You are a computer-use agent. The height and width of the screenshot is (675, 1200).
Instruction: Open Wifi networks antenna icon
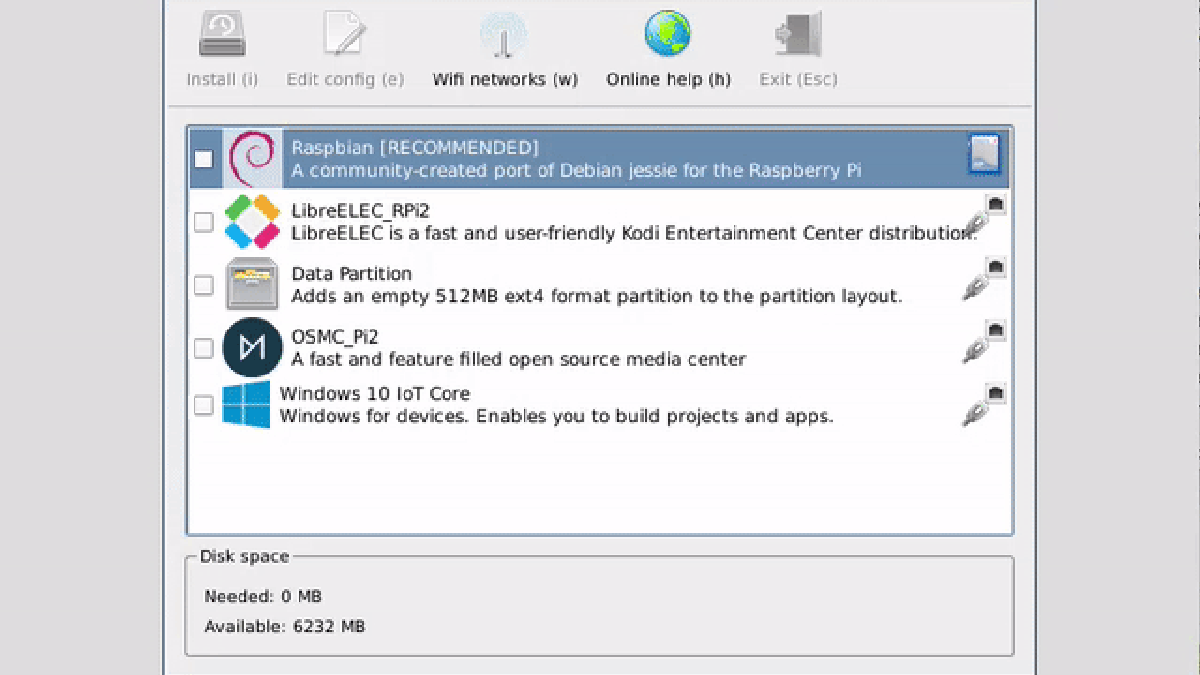click(505, 33)
